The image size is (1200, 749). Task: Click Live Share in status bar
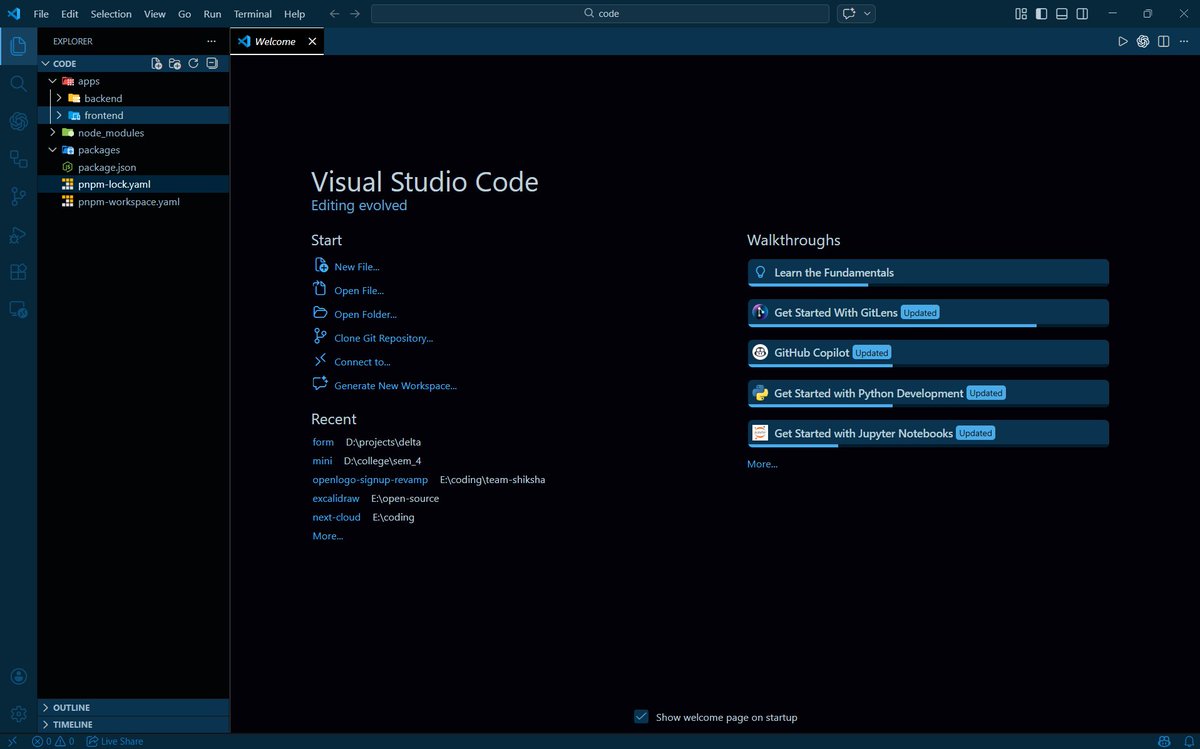pos(115,741)
